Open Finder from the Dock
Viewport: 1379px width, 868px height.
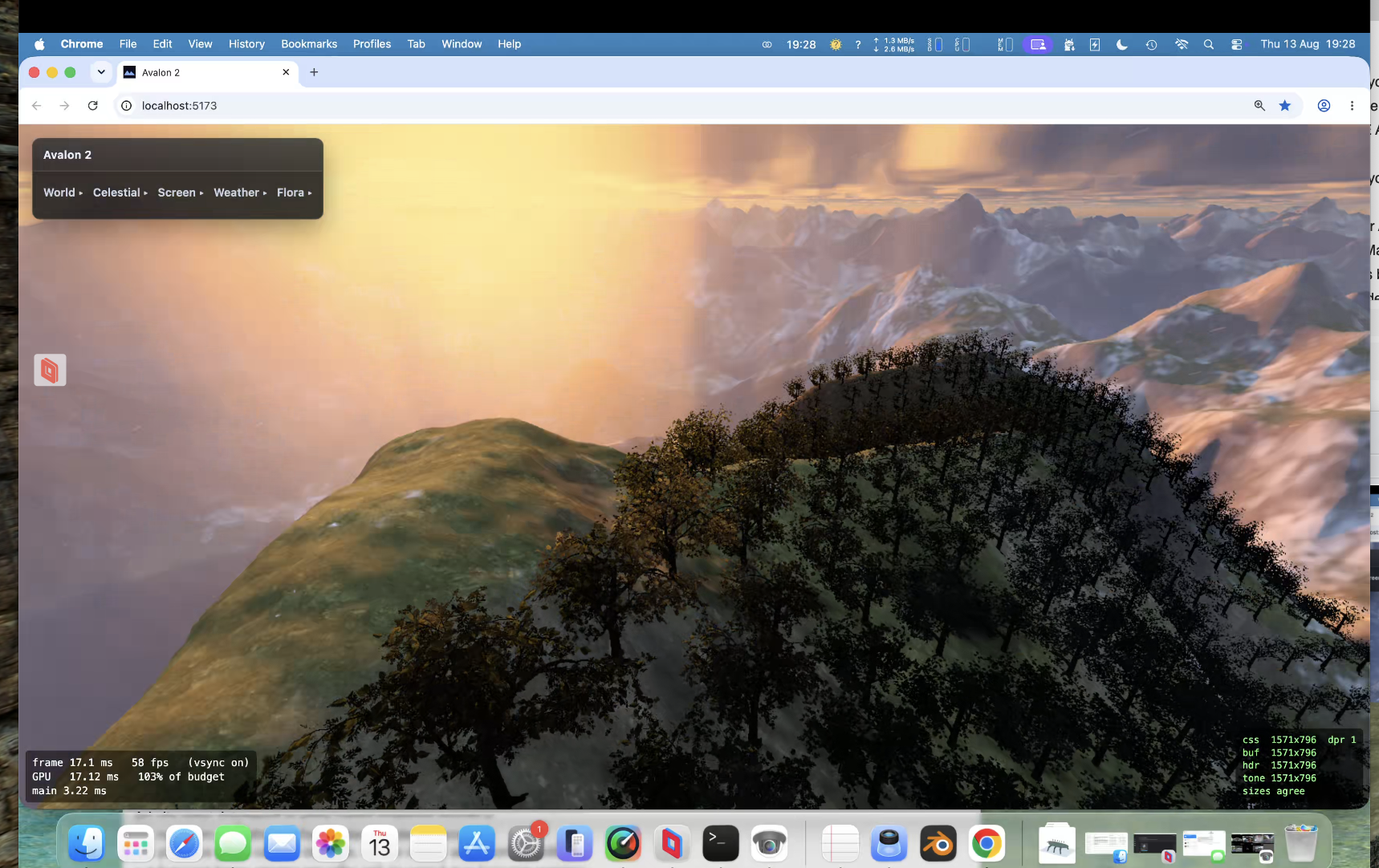point(87,844)
